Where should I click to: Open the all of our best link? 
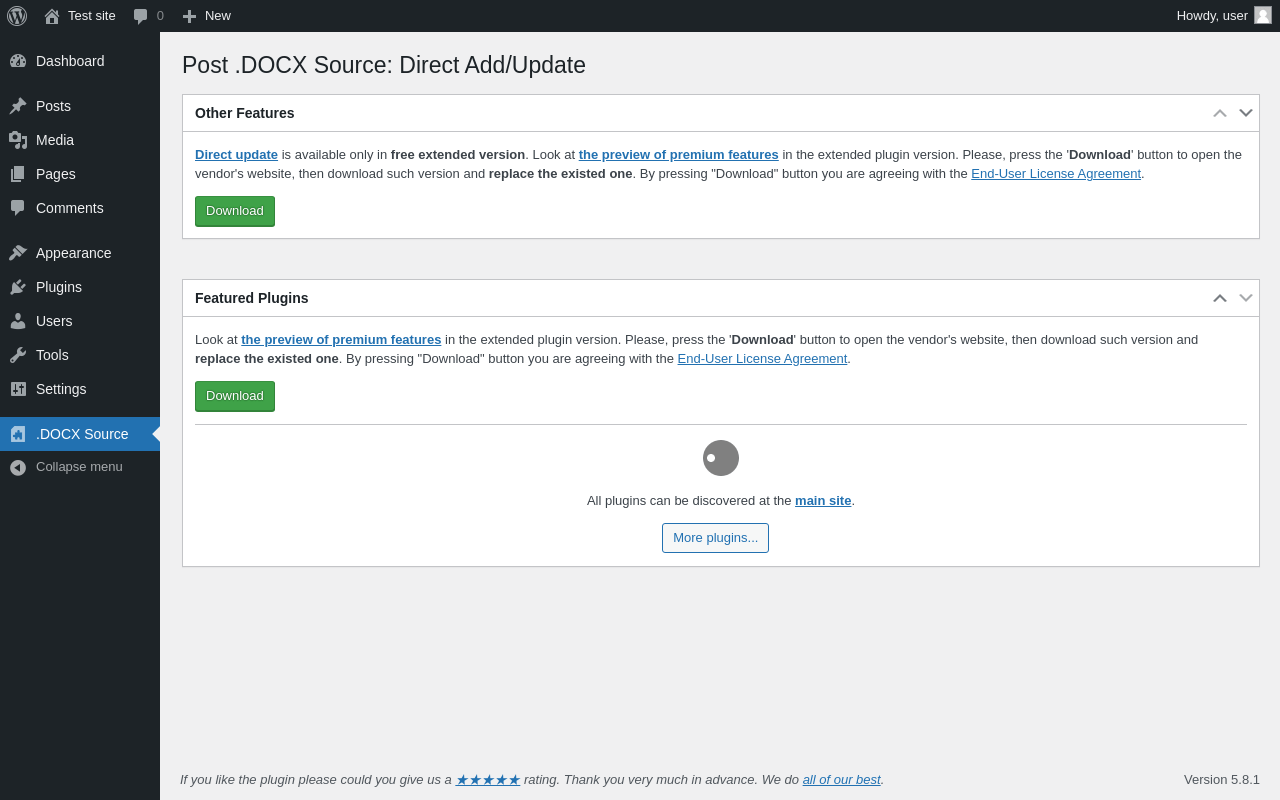841,780
